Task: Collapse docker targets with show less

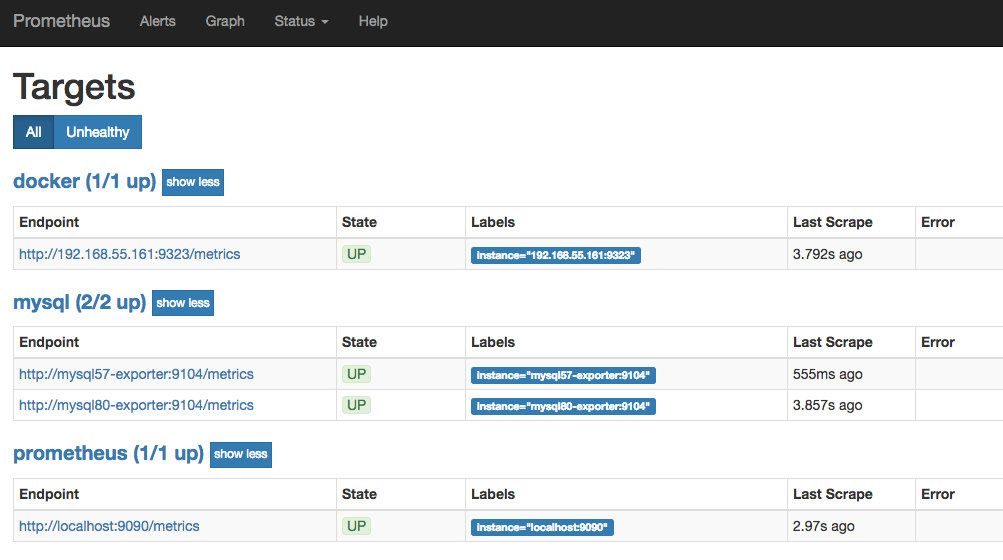Action: point(193,182)
